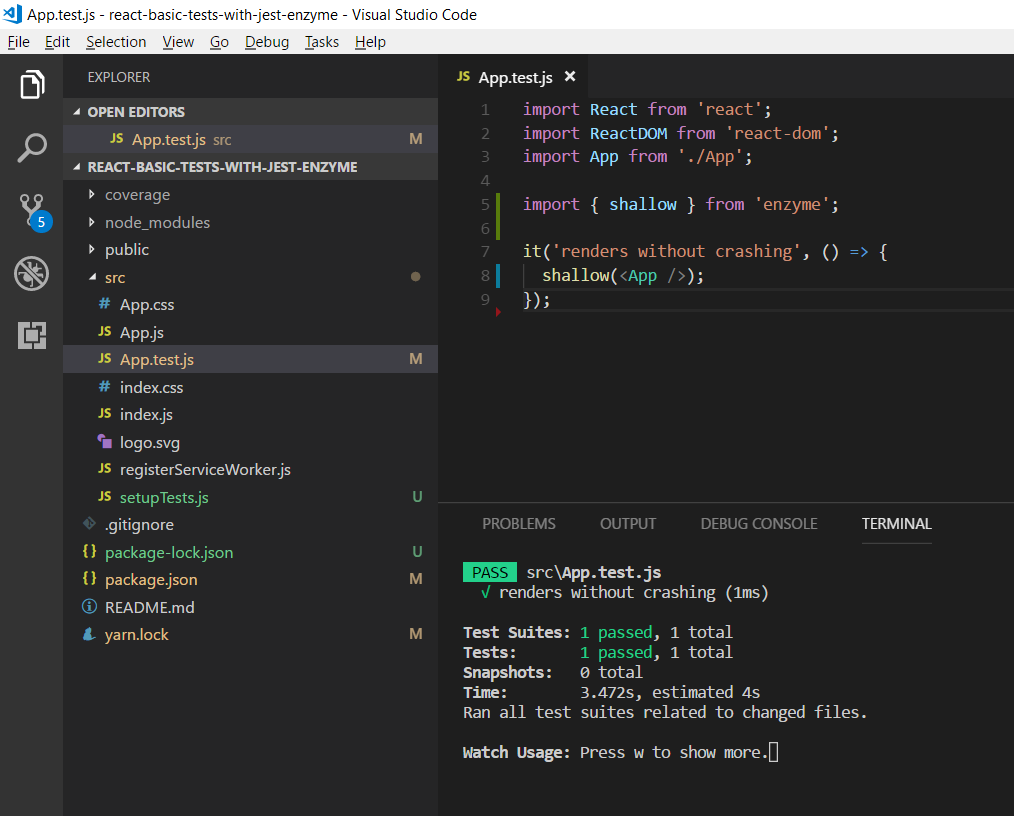The width and height of the screenshot is (1014, 816).
Task: Open the Search sidebar icon
Action: pos(31,147)
